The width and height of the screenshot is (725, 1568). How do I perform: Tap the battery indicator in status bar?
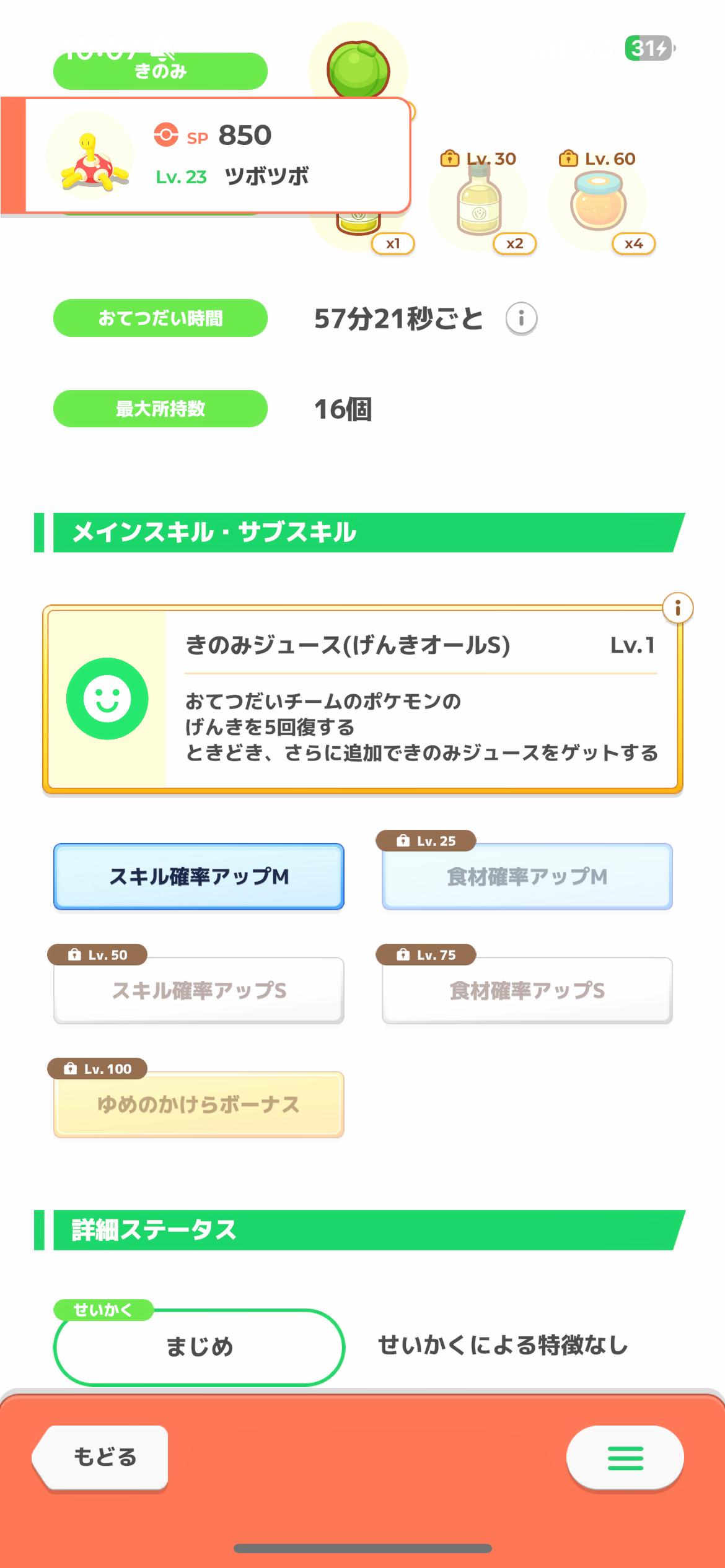(649, 48)
